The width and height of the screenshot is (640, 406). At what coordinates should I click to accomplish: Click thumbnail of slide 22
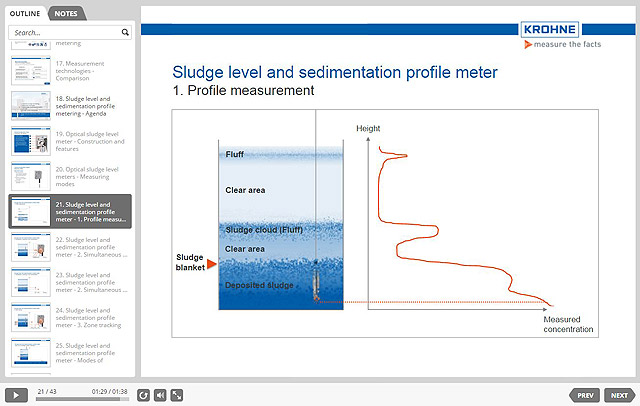click(31, 247)
